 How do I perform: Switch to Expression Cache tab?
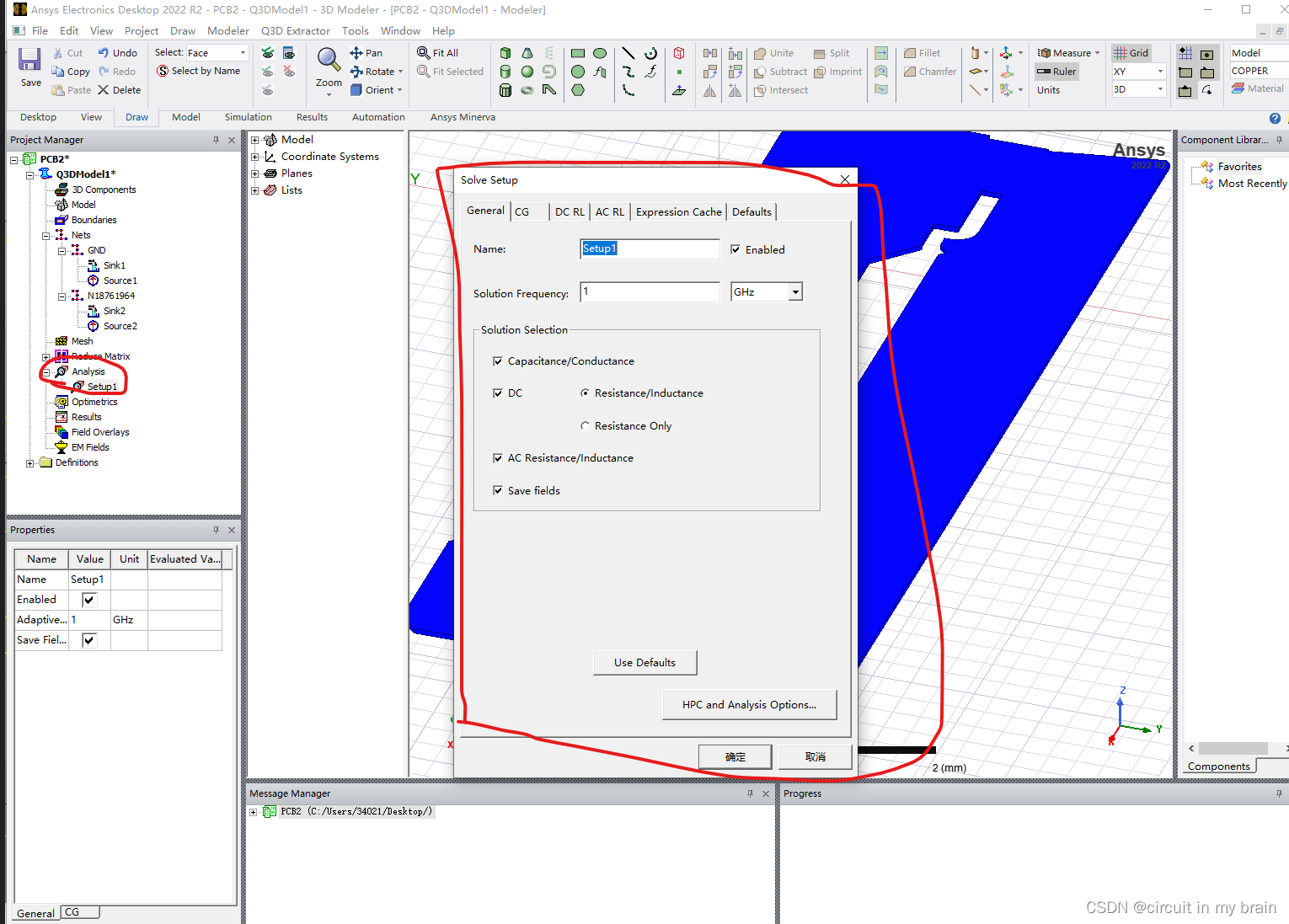click(x=679, y=212)
